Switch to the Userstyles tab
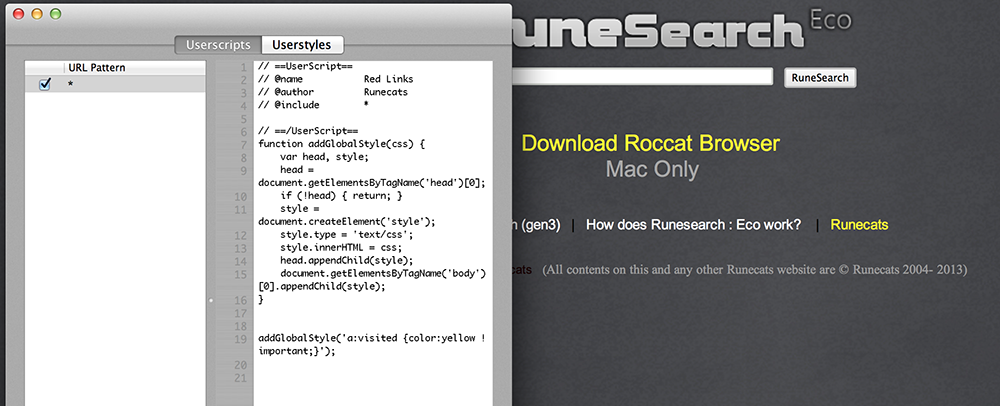Image resolution: width=1000 pixels, height=406 pixels. (x=302, y=45)
